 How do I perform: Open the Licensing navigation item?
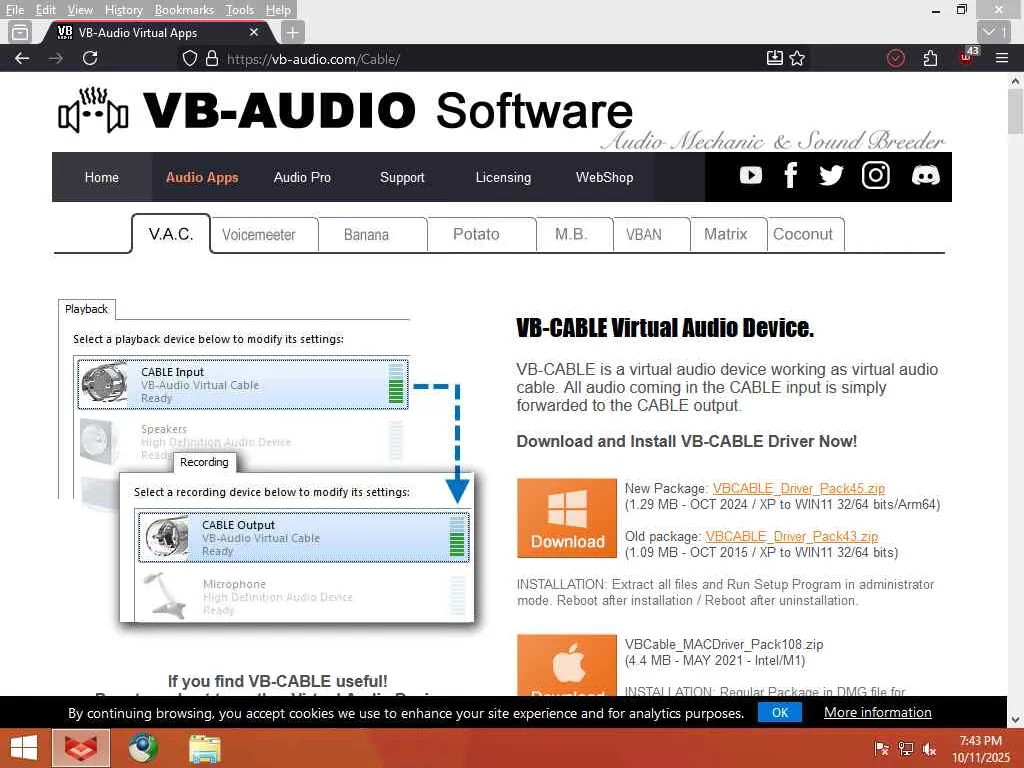(x=503, y=177)
